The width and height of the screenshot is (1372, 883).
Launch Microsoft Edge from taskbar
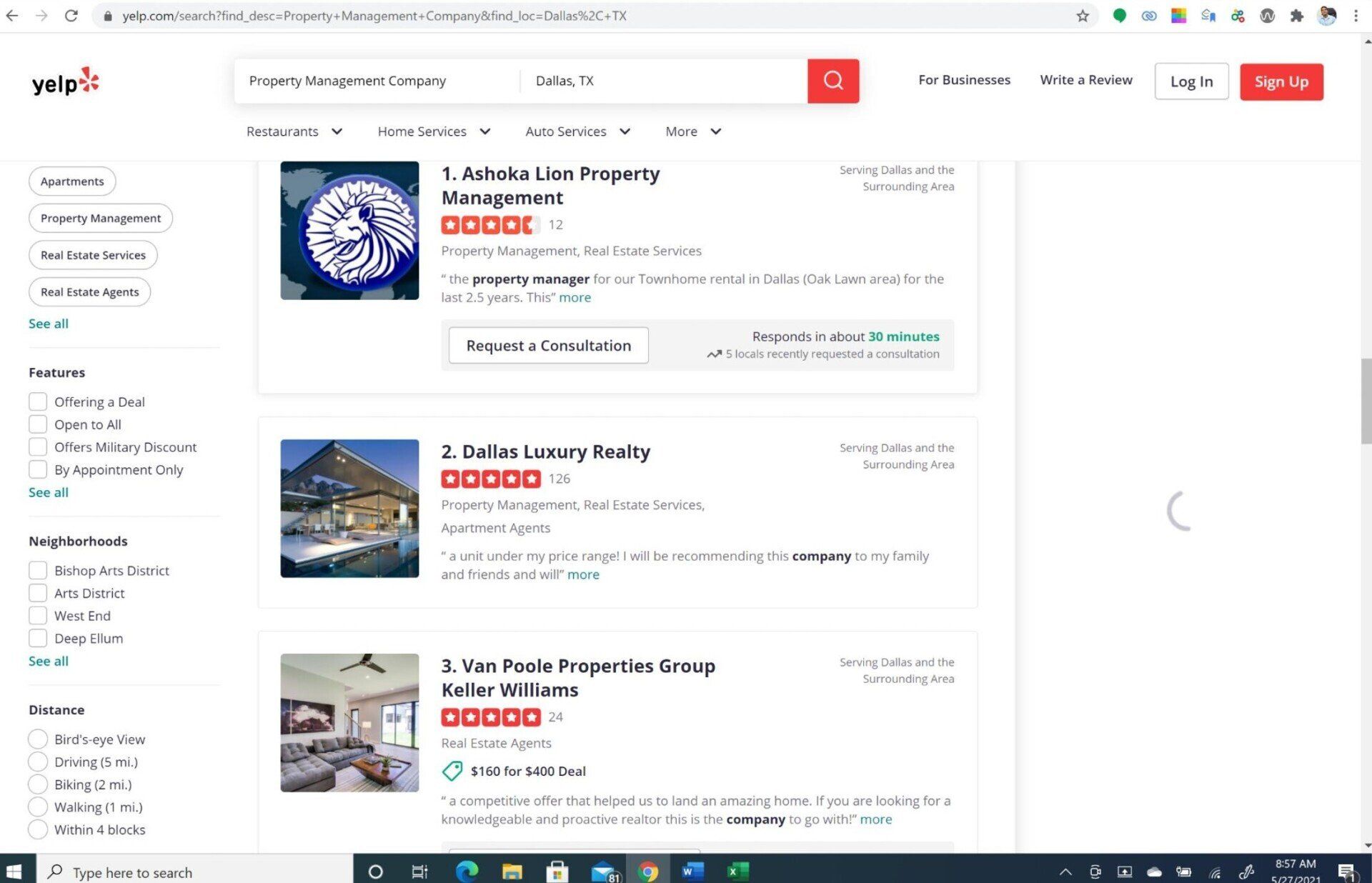[x=467, y=872]
